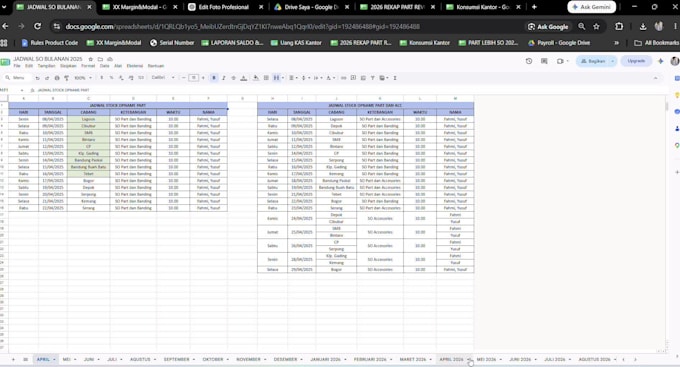The height and width of the screenshot is (367, 680).
Task: Open text wrapping dropdown
Action: 317,78
